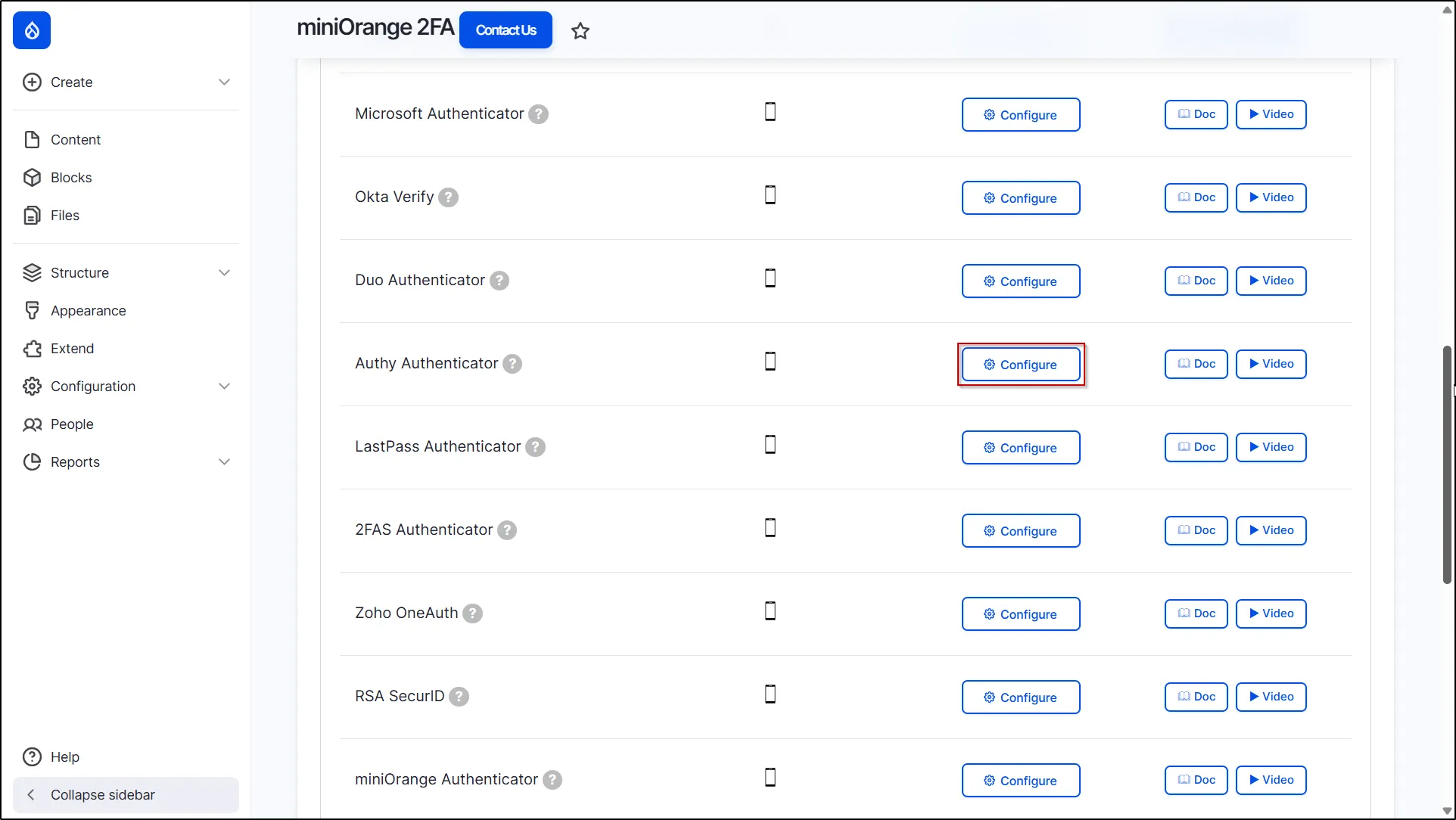
Task: Go to Appearance in sidebar
Action: pyautogui.click(x=126, y=311)
